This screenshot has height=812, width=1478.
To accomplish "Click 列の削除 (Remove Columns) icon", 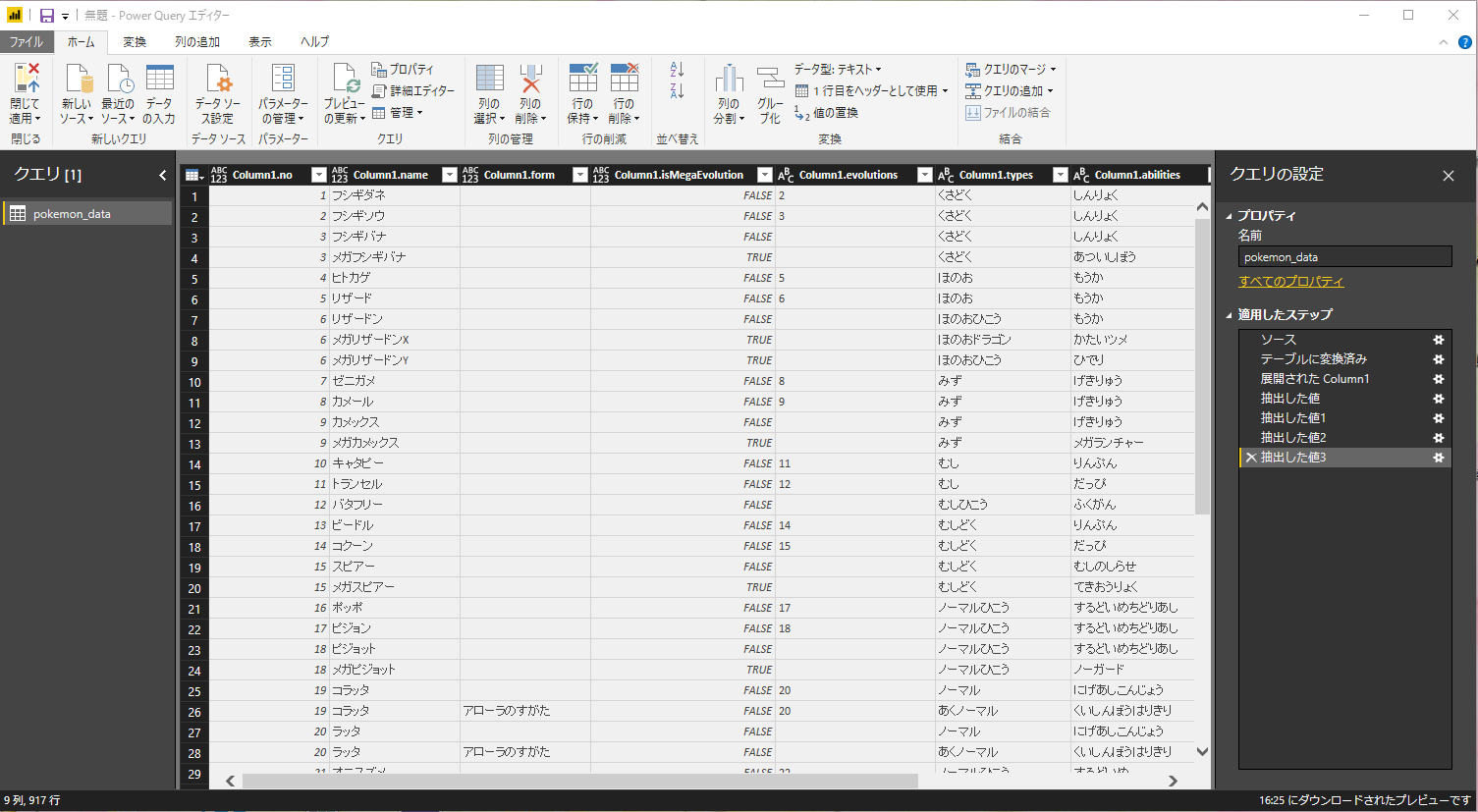I will click(x=530, y=79).
